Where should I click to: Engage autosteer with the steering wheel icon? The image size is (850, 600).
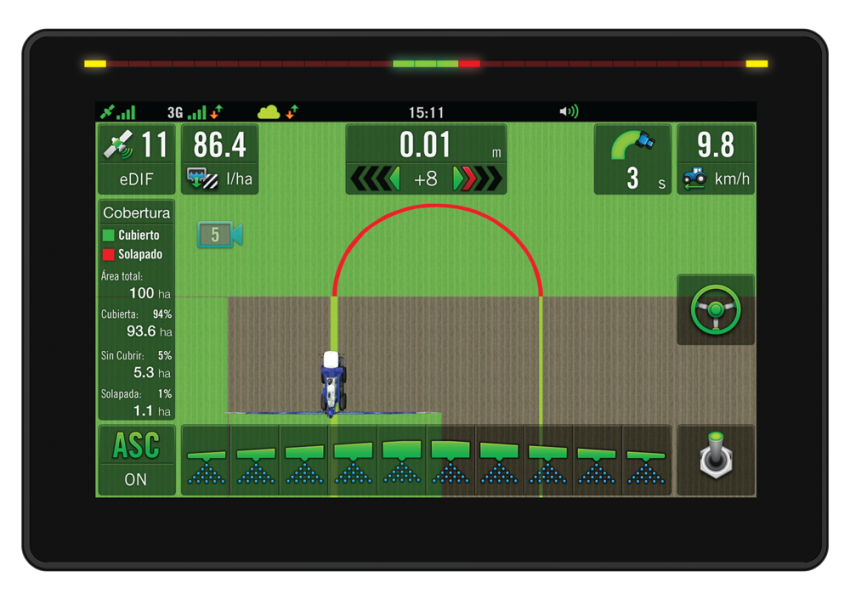coord(716,309)
